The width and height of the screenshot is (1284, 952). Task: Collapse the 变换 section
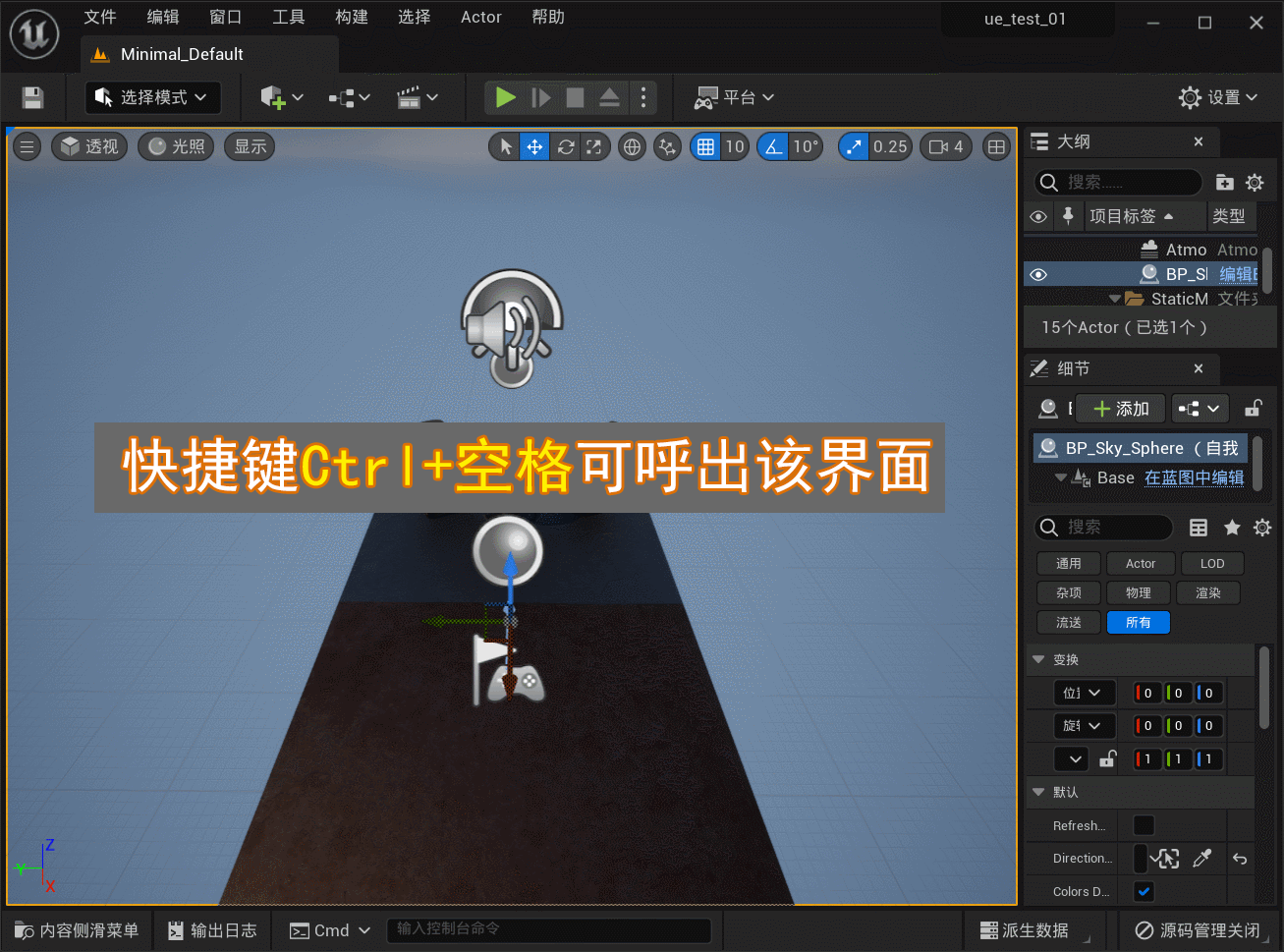[1038, 659]
